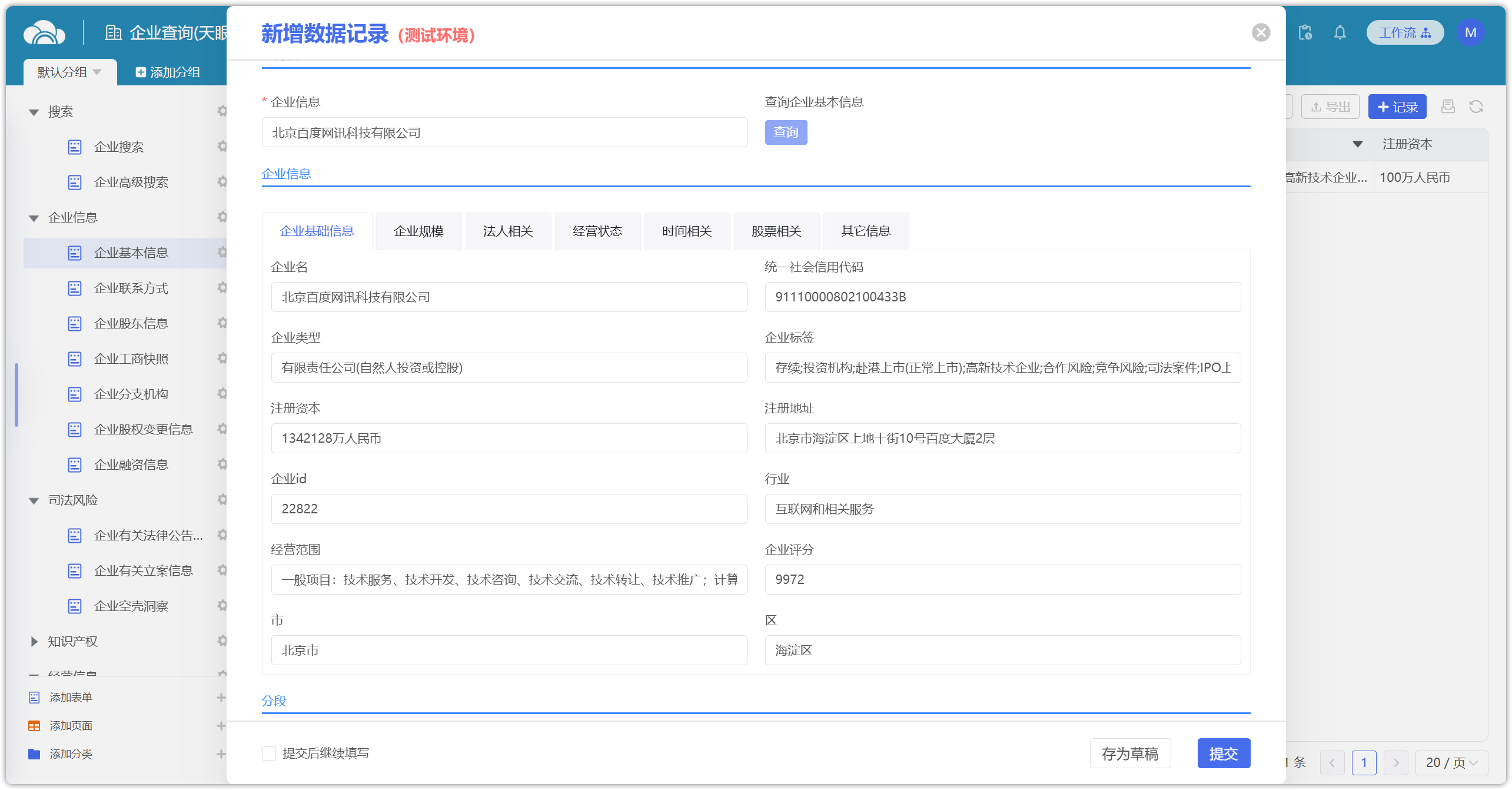Open the notification bell

(x=1340, y=32)
